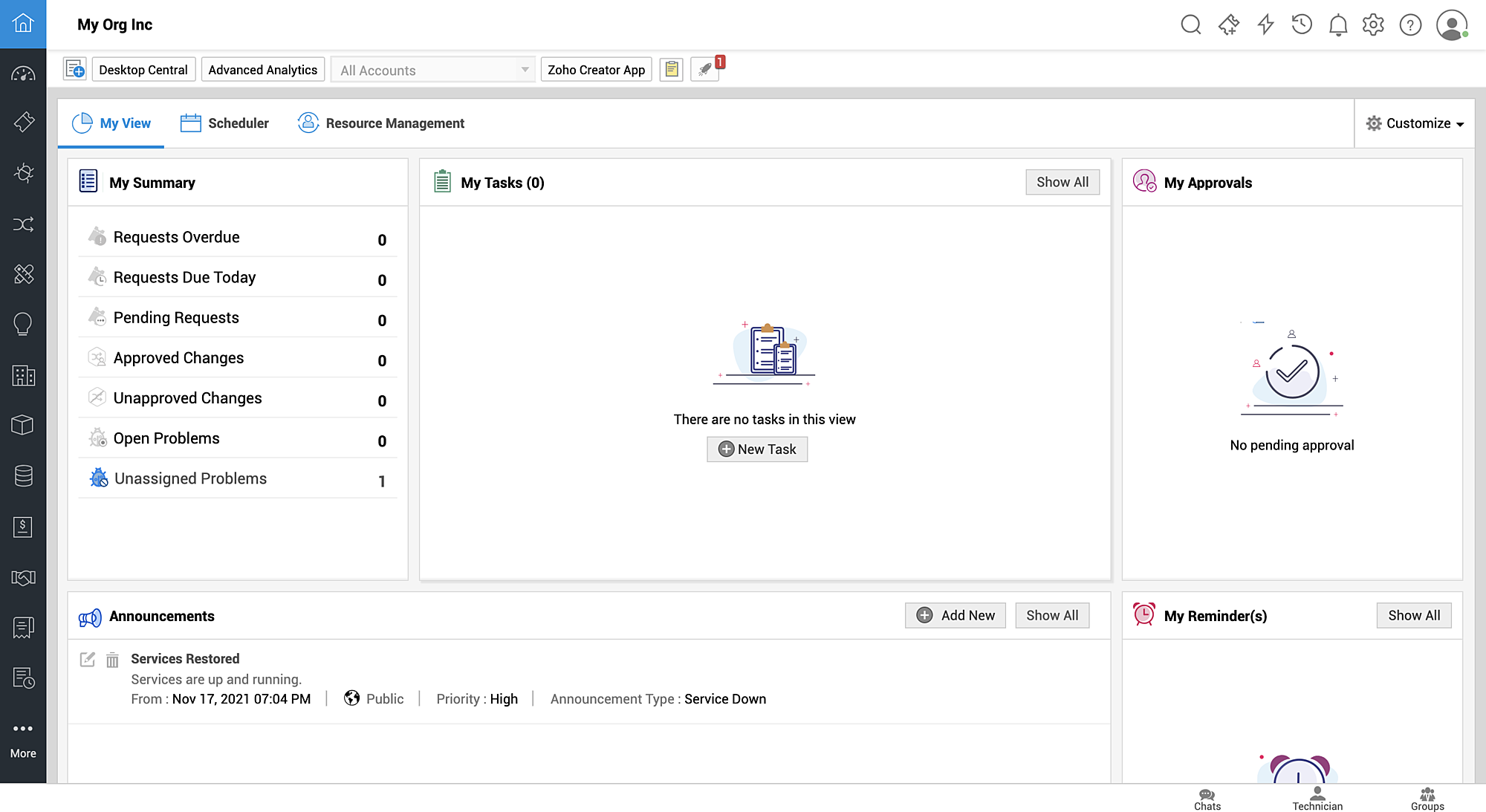The width and height of the screenshot is (1486, 812).
Task: Open the Chats panel at the bottom
Action: [1207, 799]
